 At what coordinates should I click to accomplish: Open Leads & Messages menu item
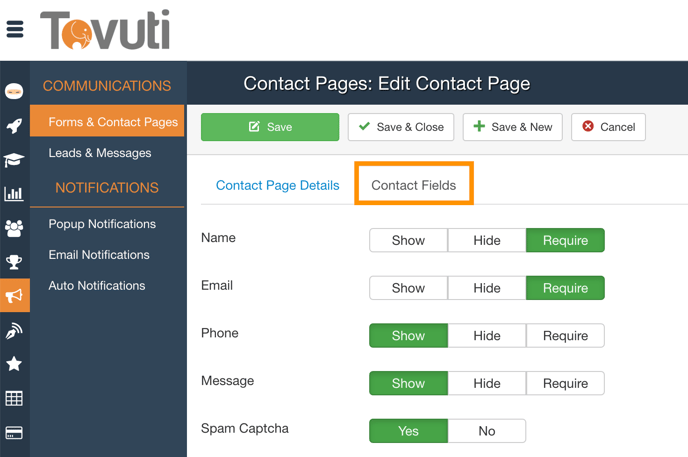[x=100, y=153]
